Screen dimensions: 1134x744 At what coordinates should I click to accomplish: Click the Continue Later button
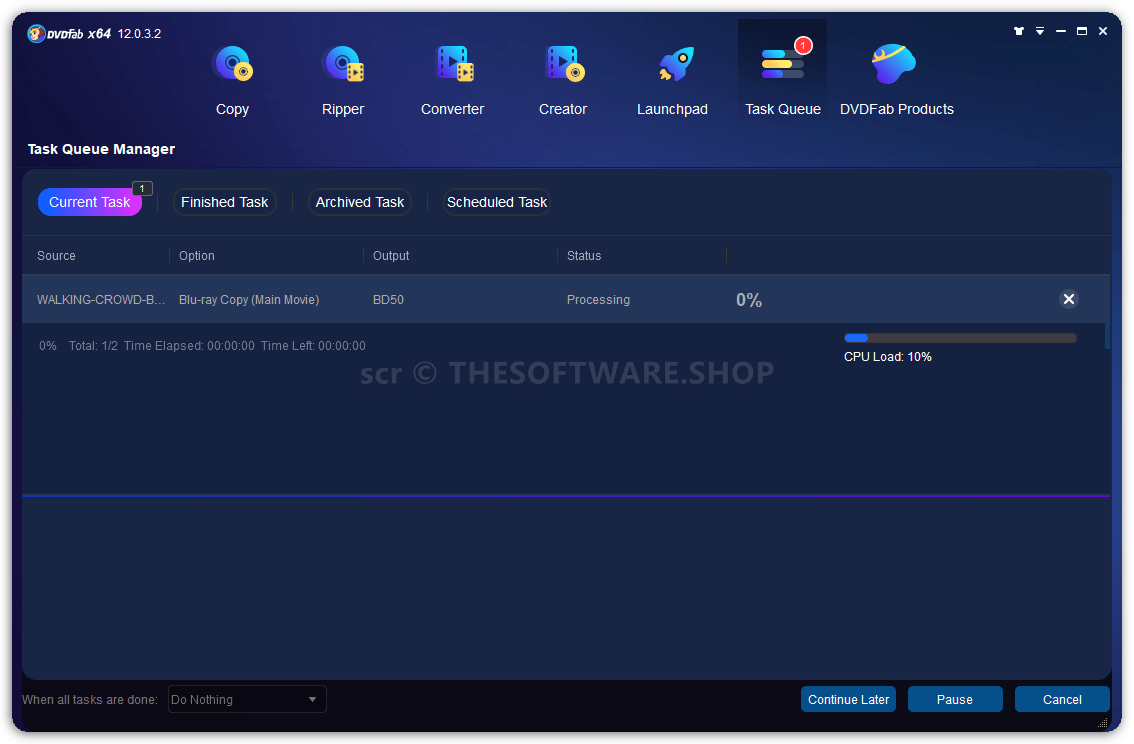click(848, 700)
